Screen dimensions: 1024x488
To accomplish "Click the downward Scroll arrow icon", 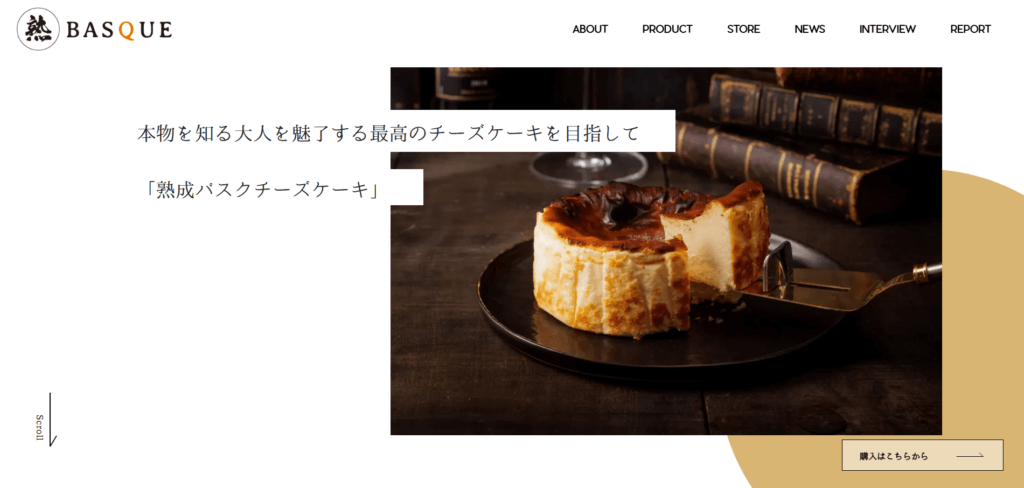I will click(x=52, y=419).
